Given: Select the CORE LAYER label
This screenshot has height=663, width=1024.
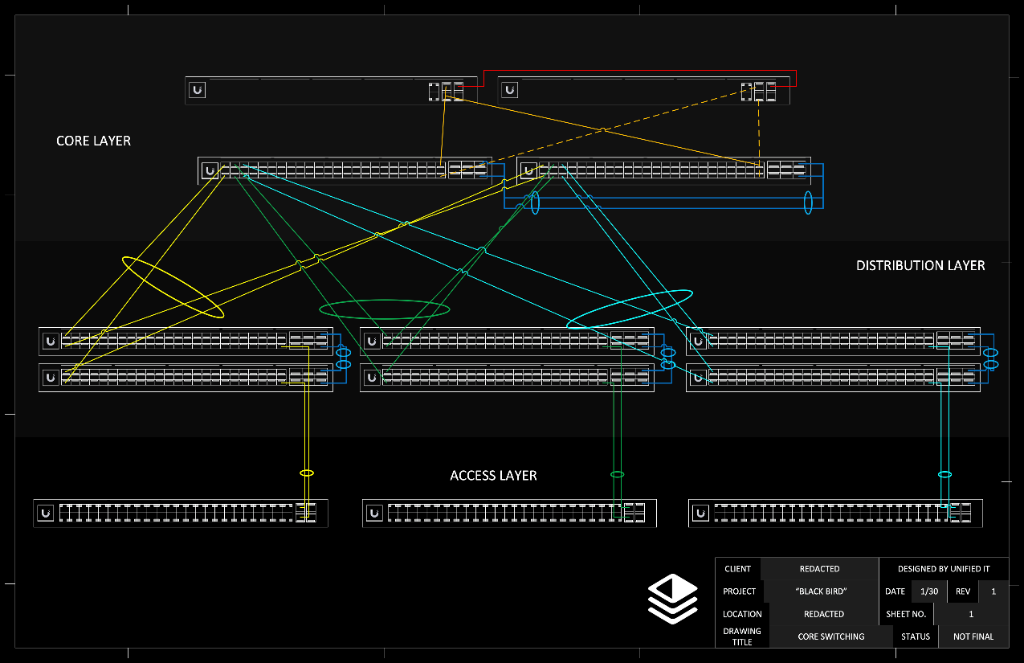Looking at the screenshot, I should [93, 141].
